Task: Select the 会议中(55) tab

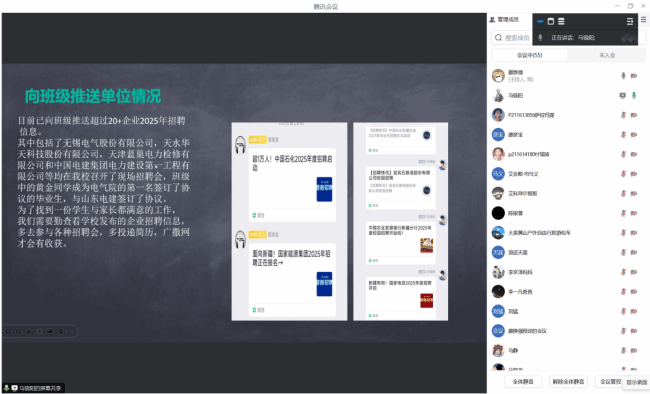Action: (x=529, y=55)
